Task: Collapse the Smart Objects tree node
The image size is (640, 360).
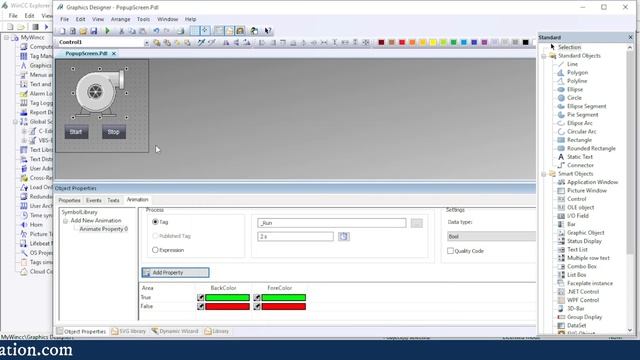Action: click(x=544, y=174)
